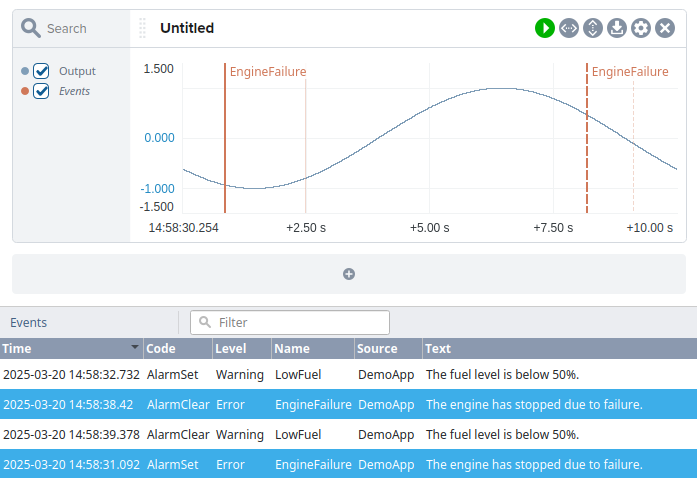The image size is (697, 478).
Task: Click the fit horizontal axis icon
Action: pyautogui.click(x=569, y=28)
